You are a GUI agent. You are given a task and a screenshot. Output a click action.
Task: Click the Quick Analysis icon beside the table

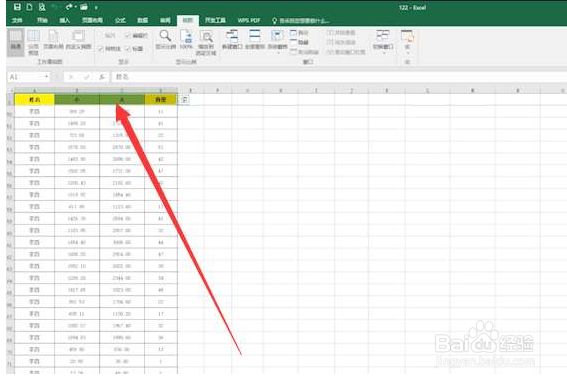tap(184, 100)
